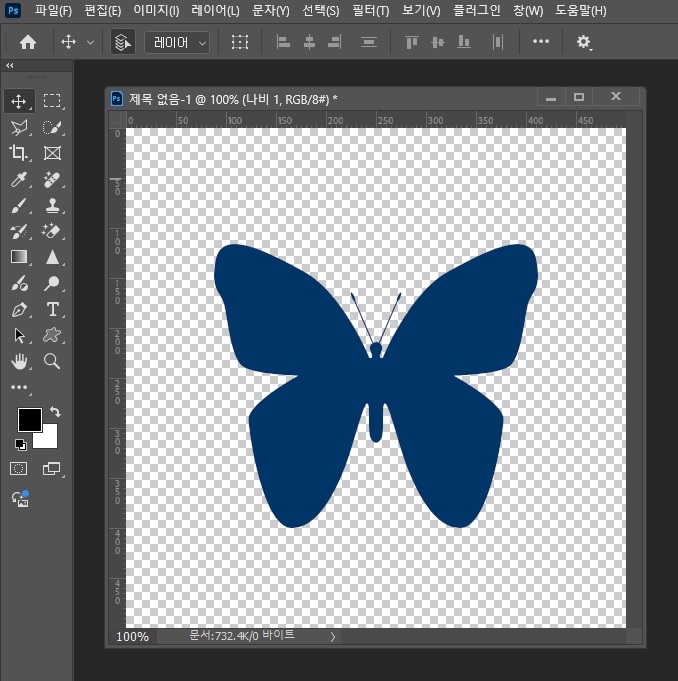Image resolution: width=678 pixels, height=681 pixels.
Task: Select the Frame tool
Action: tap(52, 153)
